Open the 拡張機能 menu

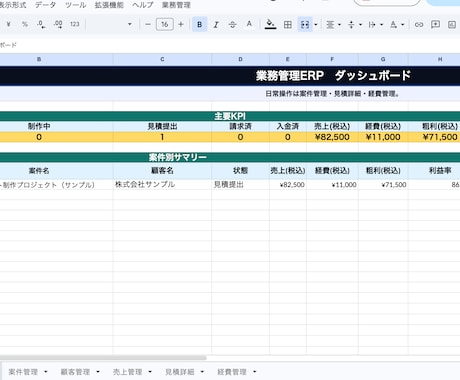[109, 5]
